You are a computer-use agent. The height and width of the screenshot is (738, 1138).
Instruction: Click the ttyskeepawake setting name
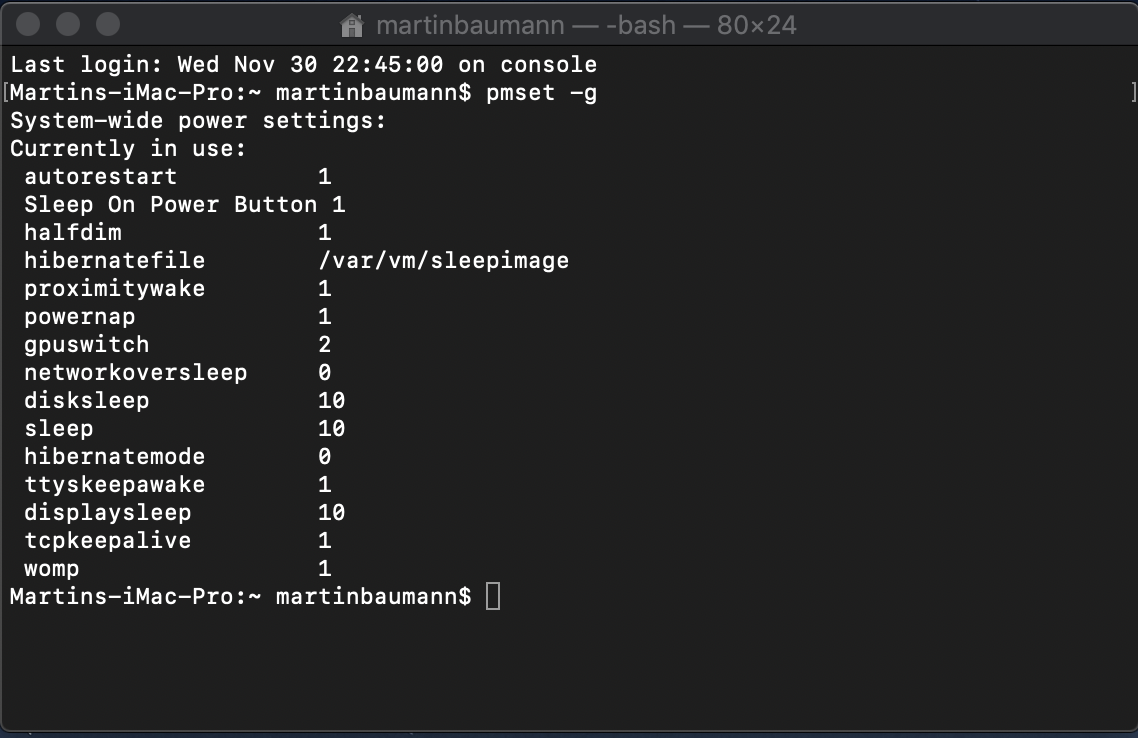(x=114, y=485)
